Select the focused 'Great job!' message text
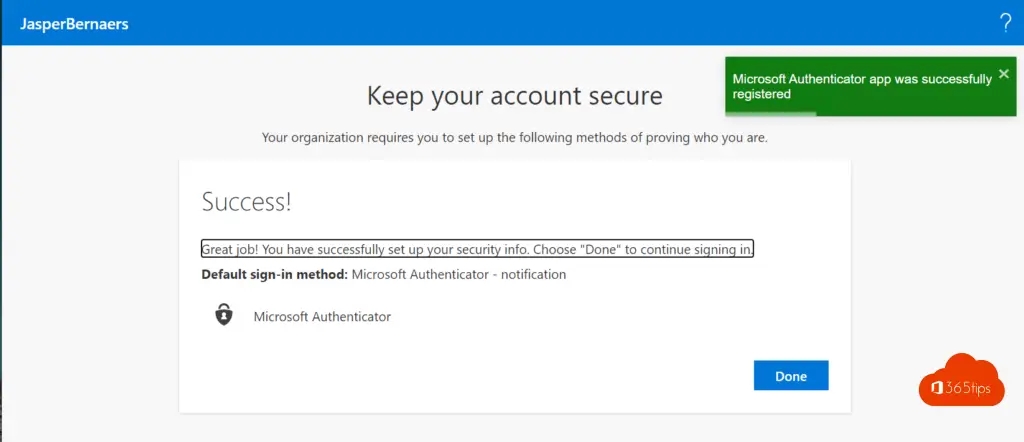The image size is (1024, 442). (x=477, y=249)
